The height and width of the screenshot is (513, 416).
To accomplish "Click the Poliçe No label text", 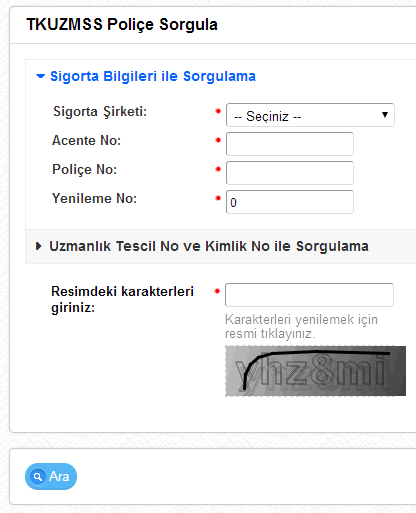I will coord(85,170).
